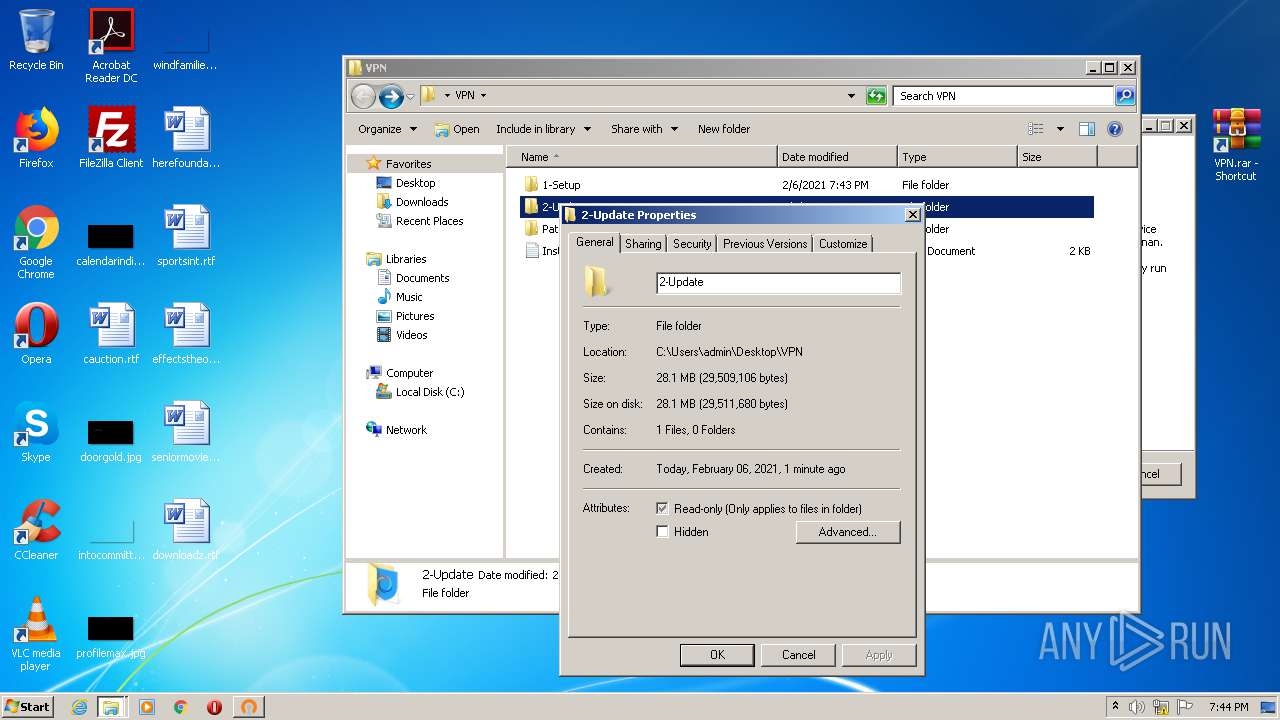Go forward in Explorer navigation
Viewport: 1280px width, 720px height.
point(391,96)
